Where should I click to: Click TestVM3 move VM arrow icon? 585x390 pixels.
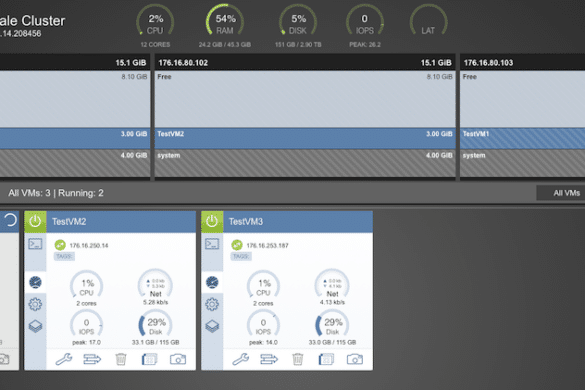coord(269,359)
